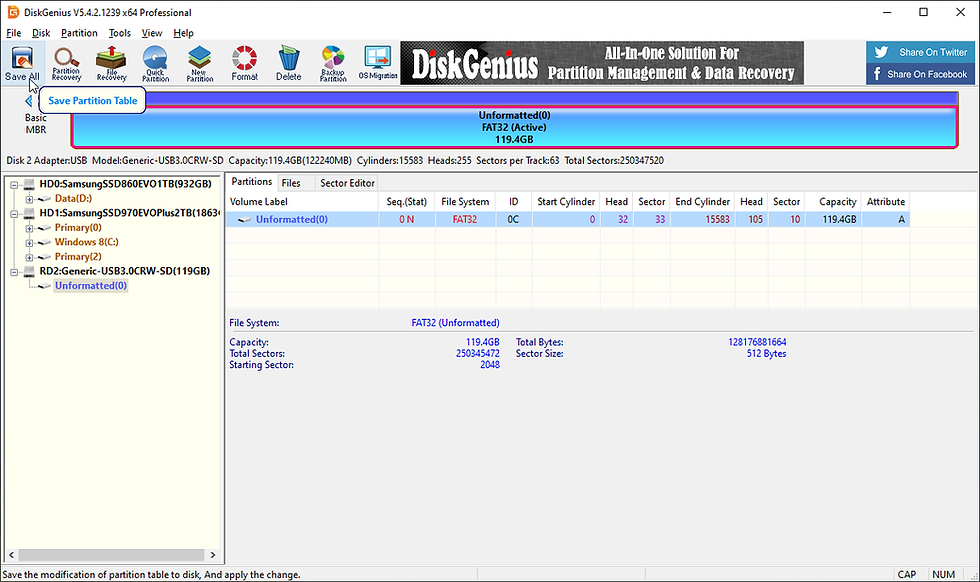
Task: Click the NUM status bar indicator
Action: coord(943,574)
